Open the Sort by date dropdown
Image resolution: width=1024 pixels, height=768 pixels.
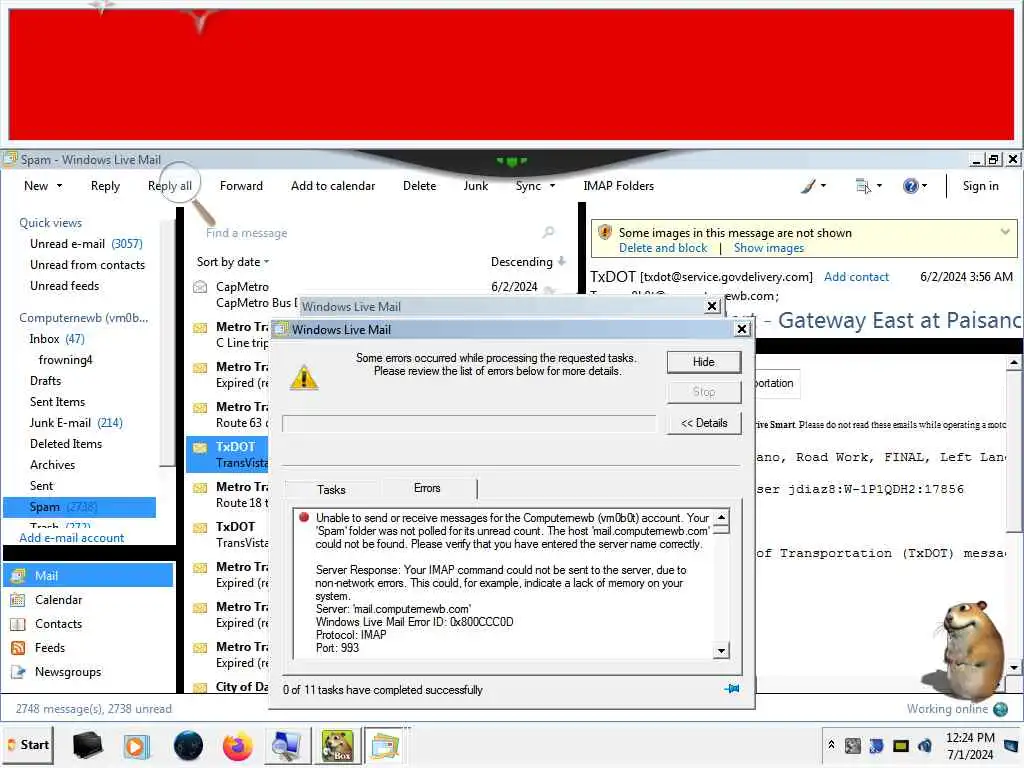pyautogui.click(x=232, y=262)
